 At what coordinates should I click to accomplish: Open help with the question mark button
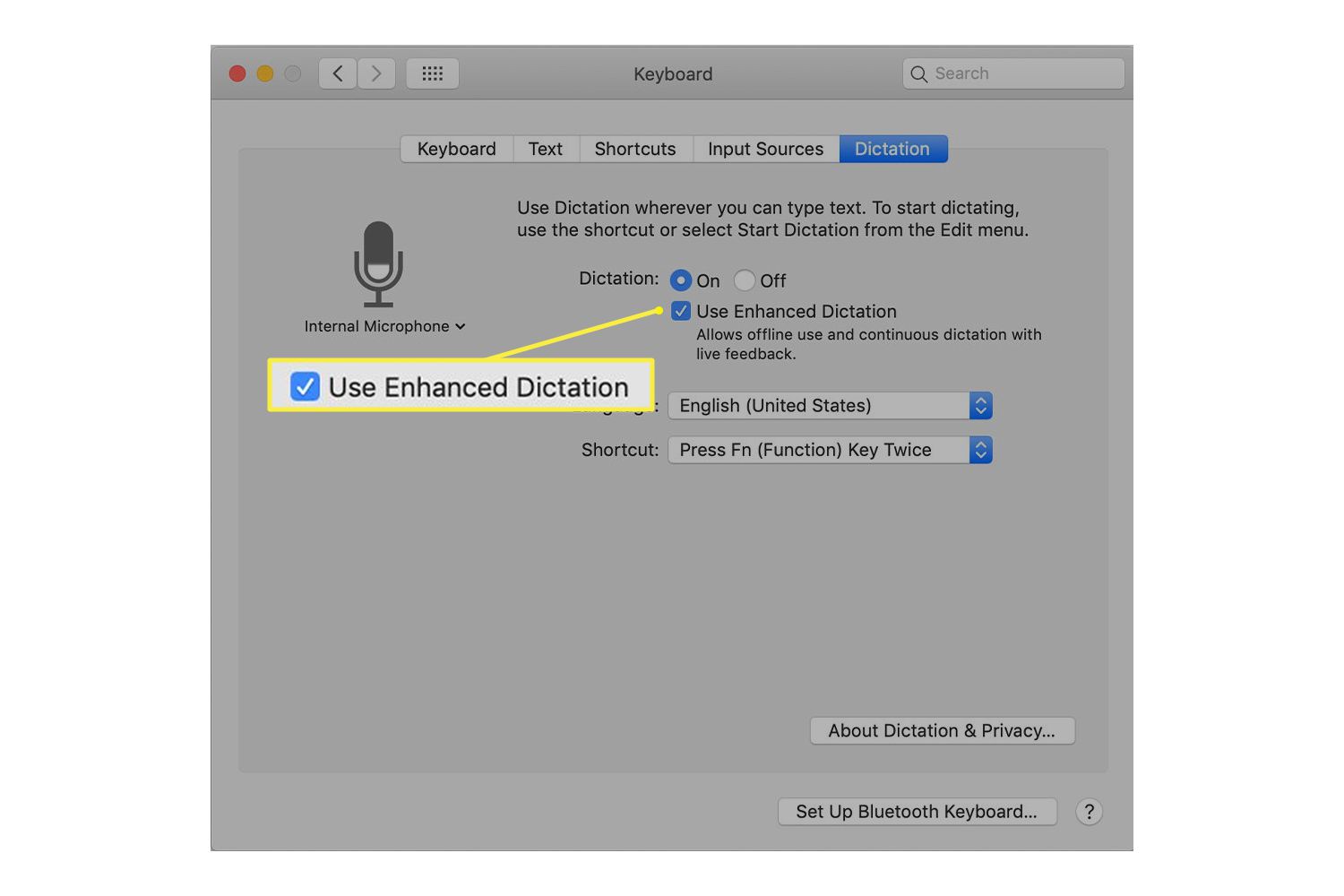[x=1089, y=812]
